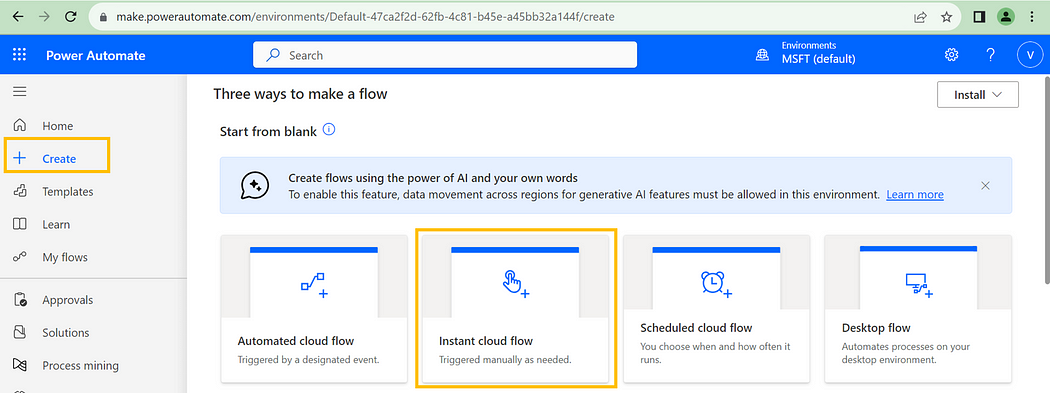
Task: Click the 'Three ways to make a flow' heading
Action: click(300, 94)
